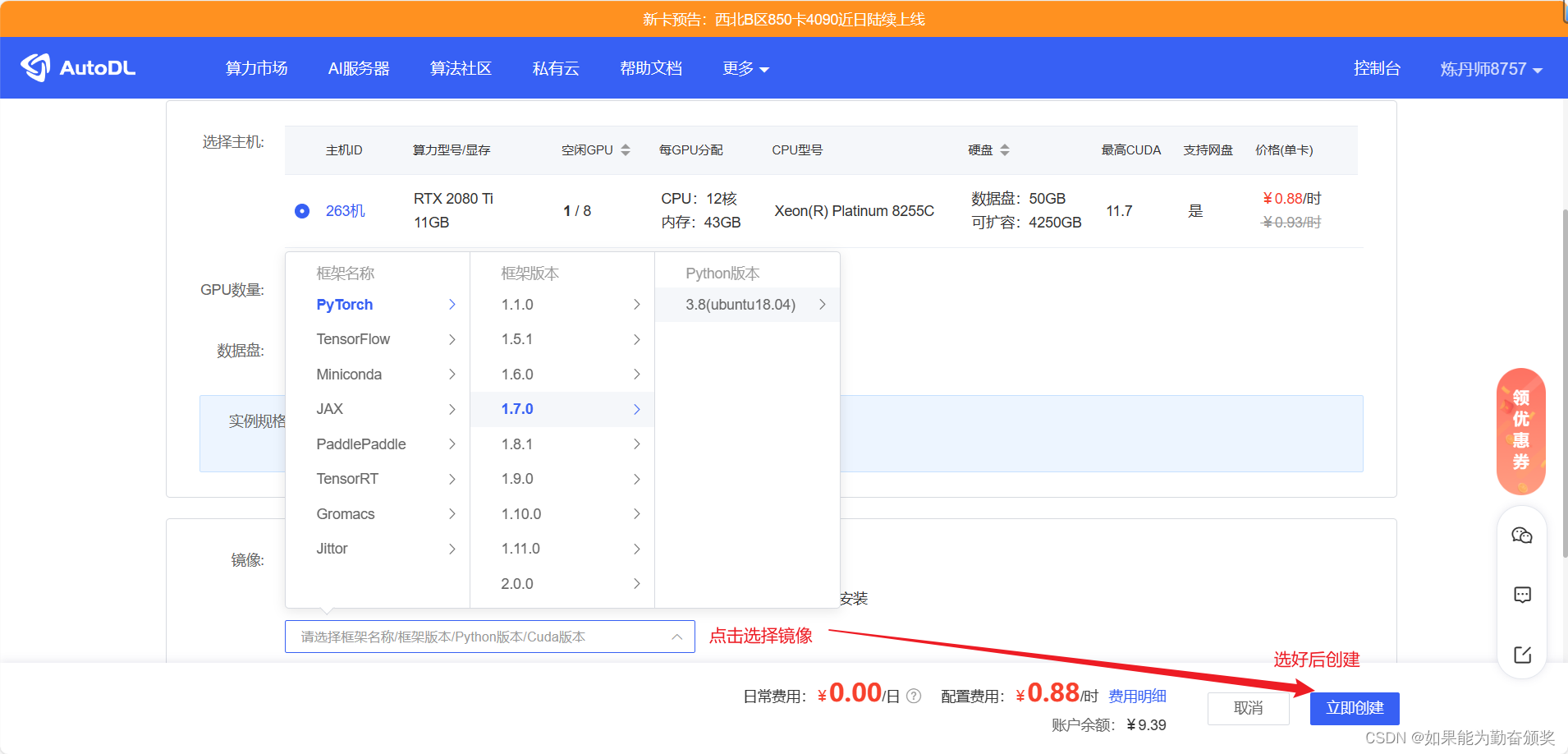Image resolution: width=1568 pixels, height=754 pixels.
Task: Go to the 控制台 console
Action: click(x=1377, y=68)
